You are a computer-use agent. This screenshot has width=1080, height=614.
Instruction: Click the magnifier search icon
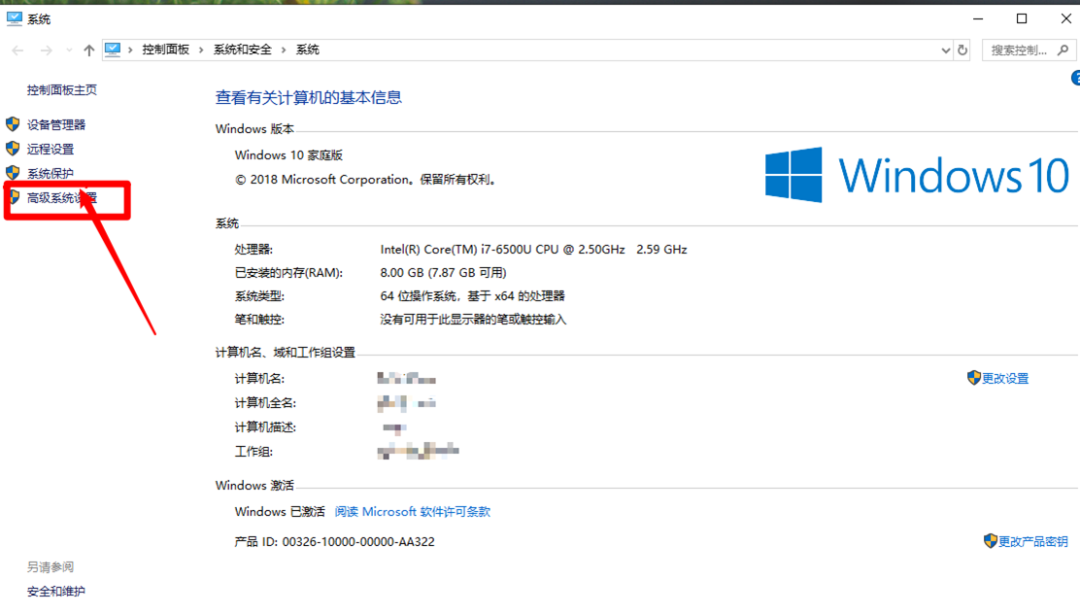(1063, 50)
